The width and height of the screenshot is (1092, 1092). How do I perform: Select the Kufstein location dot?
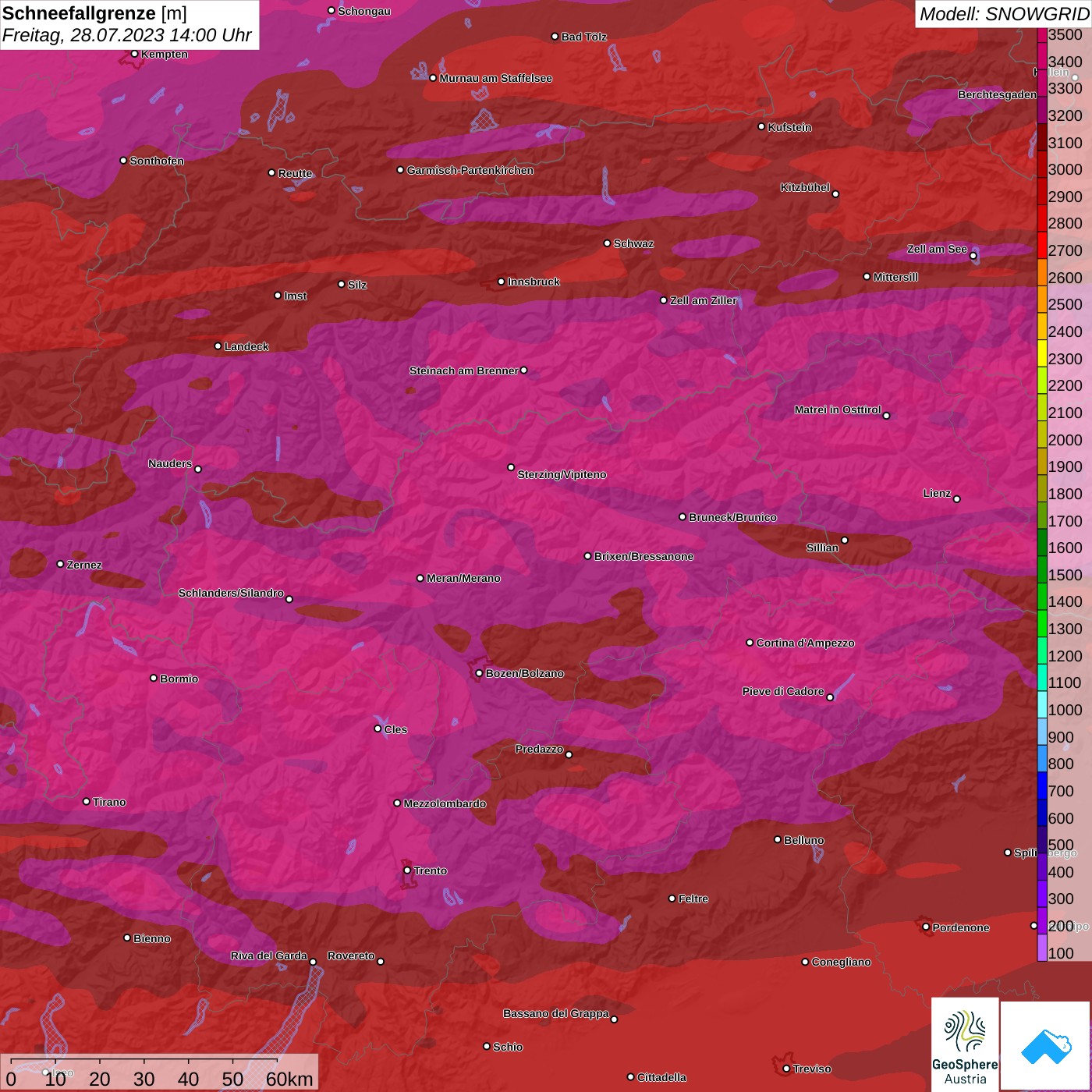(x=761, y=126)
